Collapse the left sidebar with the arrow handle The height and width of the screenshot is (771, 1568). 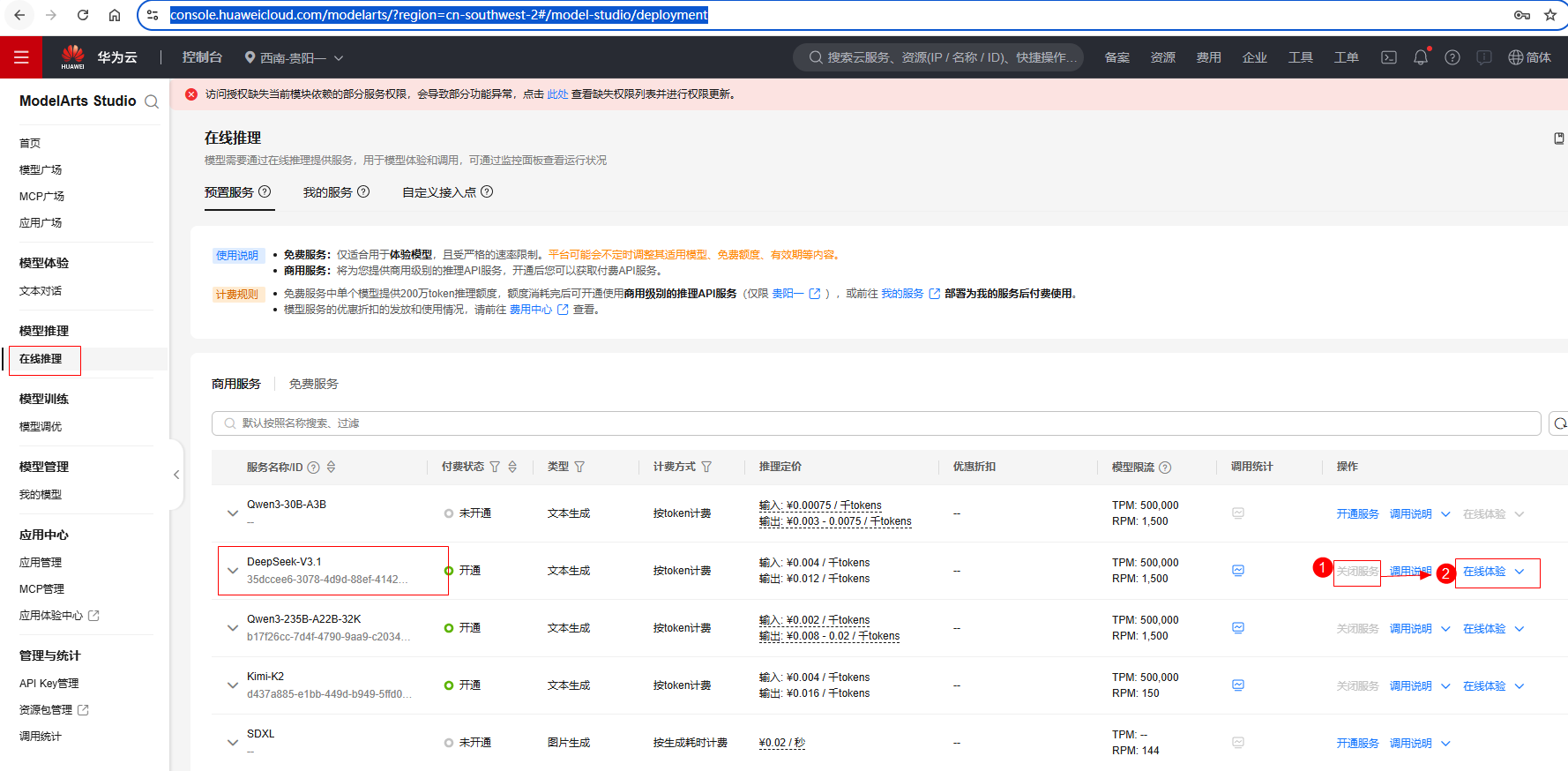[176, 475]
